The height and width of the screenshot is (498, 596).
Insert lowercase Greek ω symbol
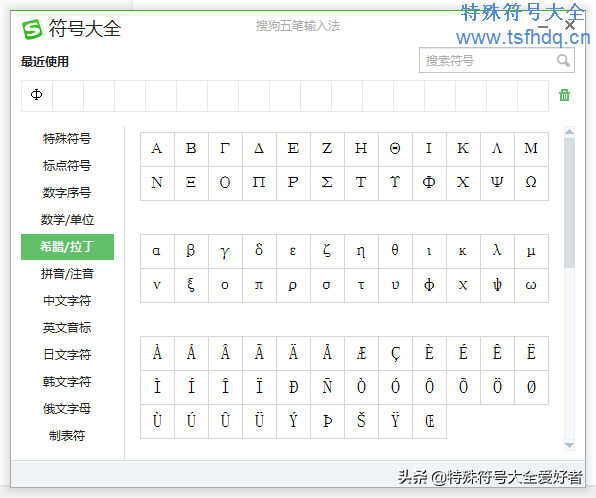531,285
